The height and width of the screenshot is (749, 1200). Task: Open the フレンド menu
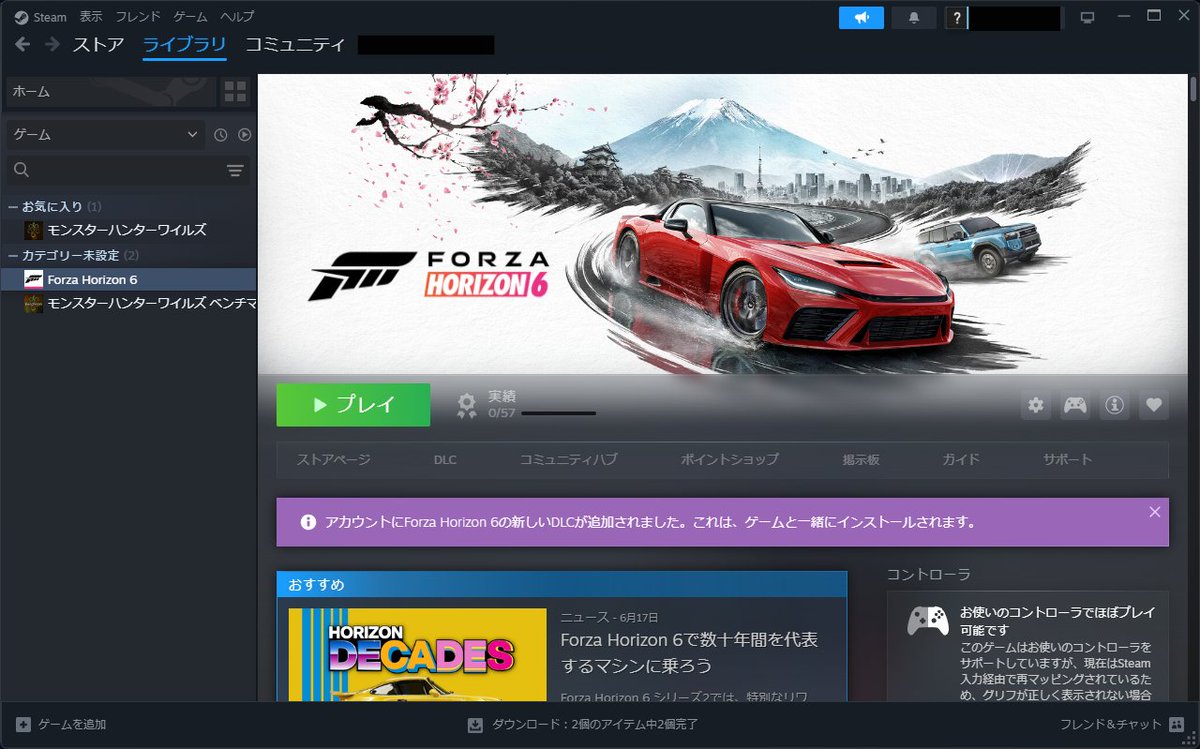pos(138,17)
